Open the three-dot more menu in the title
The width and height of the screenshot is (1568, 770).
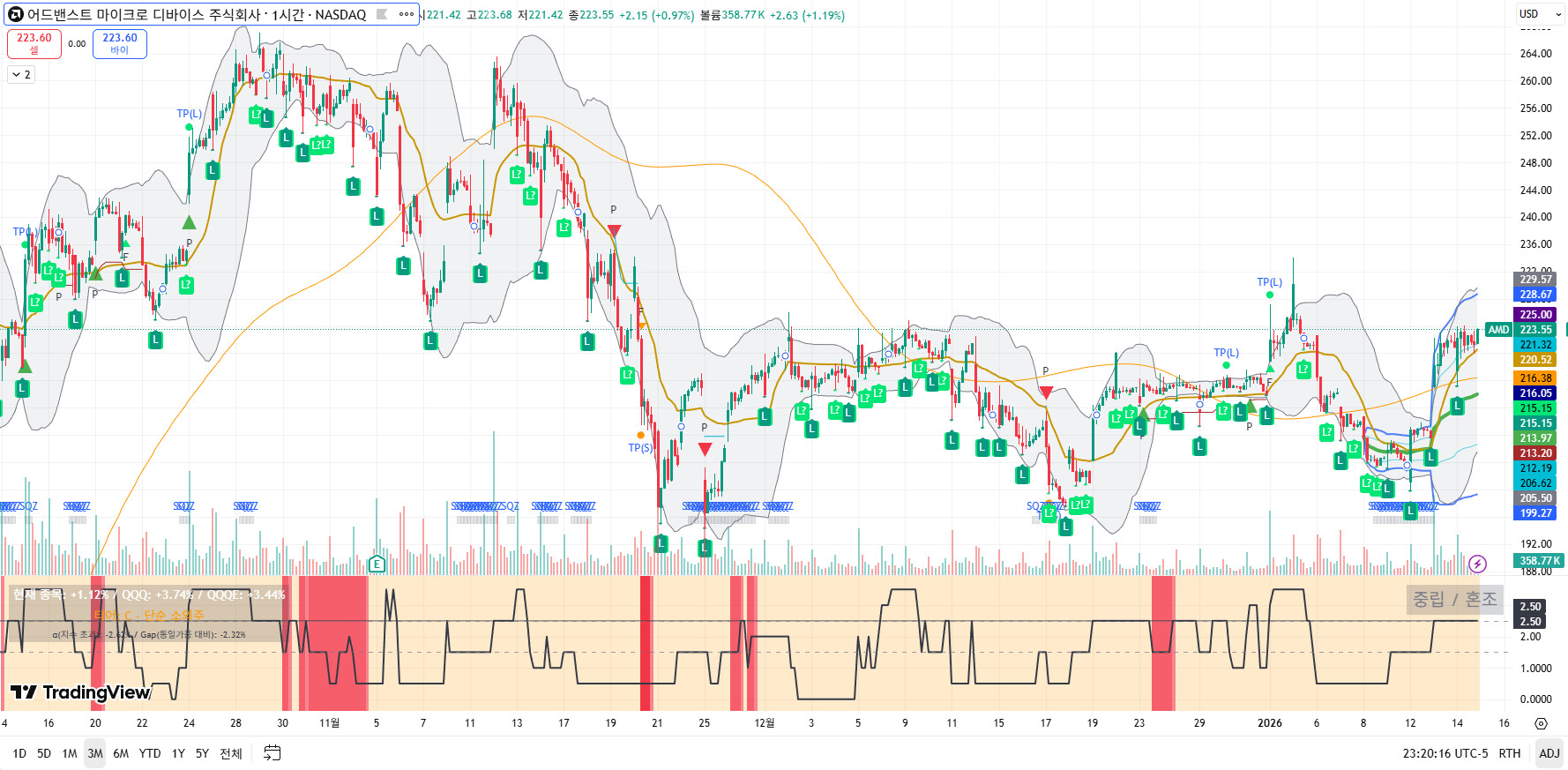tap(407, 14)
